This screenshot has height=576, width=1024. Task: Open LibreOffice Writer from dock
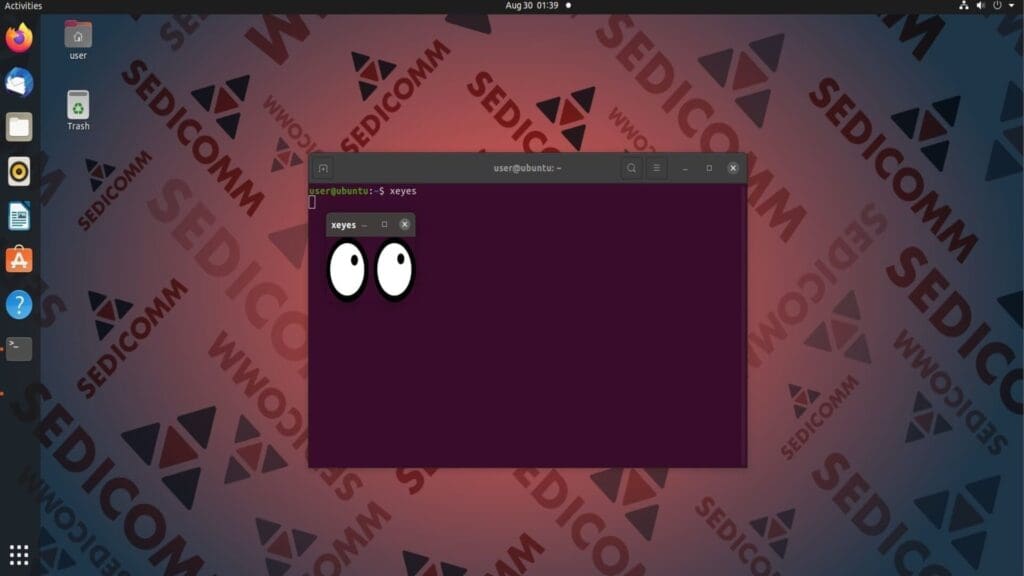(x=19, y=215)
